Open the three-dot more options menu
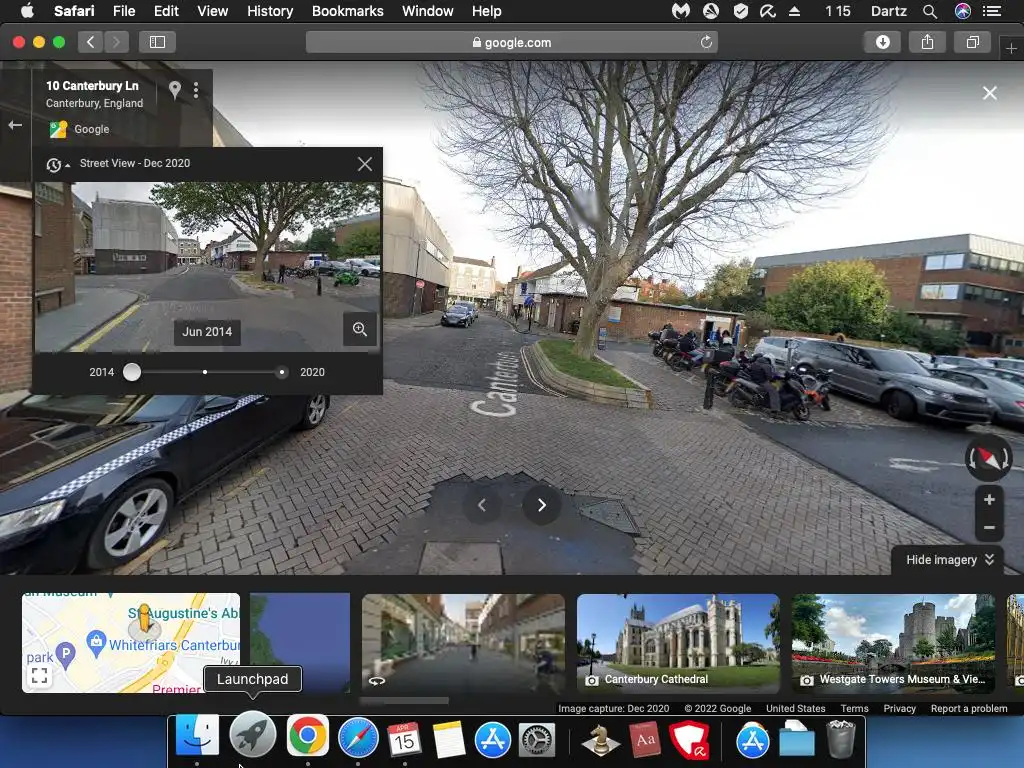Viewport: 1024px width, 768px height. pos(196,90)
